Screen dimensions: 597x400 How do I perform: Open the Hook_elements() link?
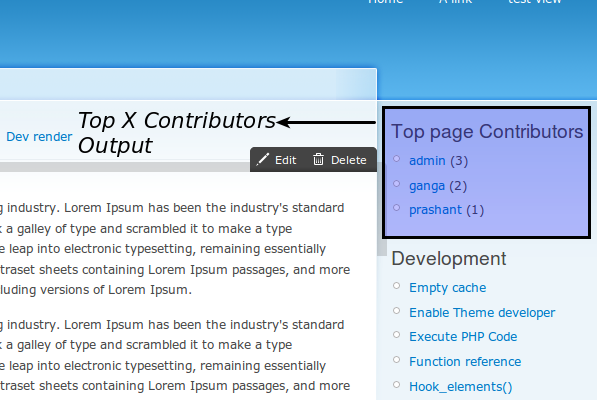point(461,387)
